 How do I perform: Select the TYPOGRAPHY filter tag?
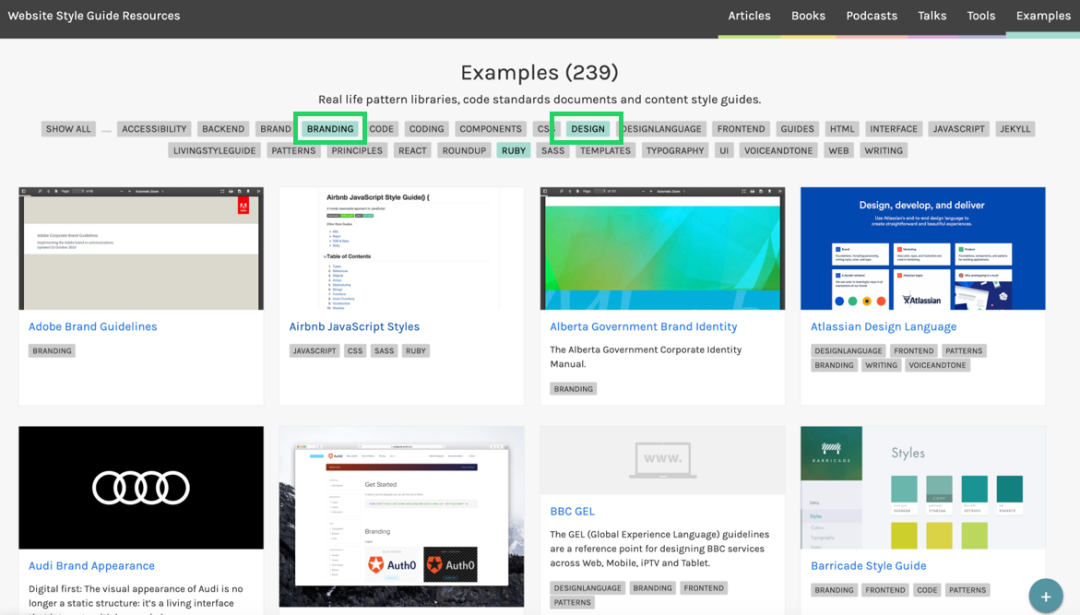click(x=675, y=151)
